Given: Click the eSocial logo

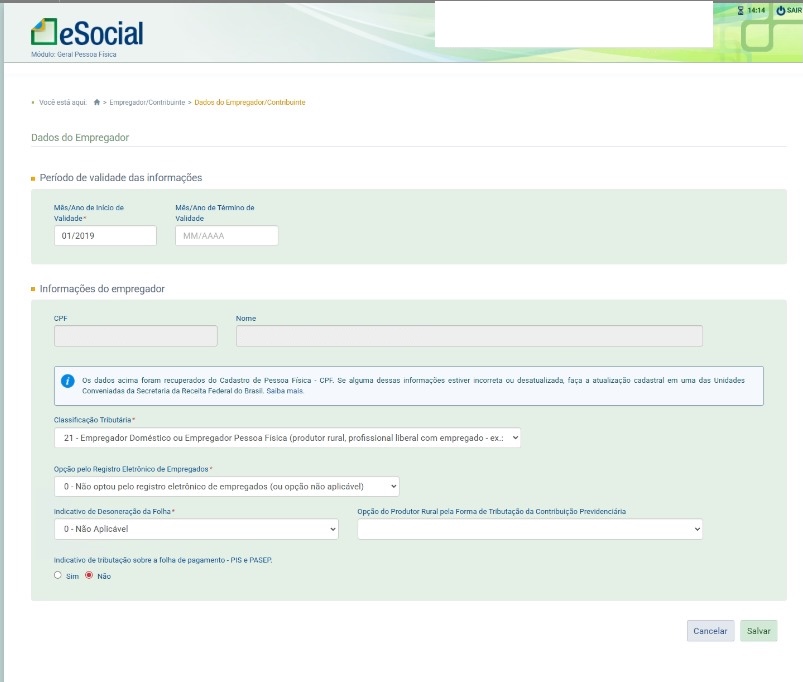Looking at the screenshot, I should [x=87, y=33].
